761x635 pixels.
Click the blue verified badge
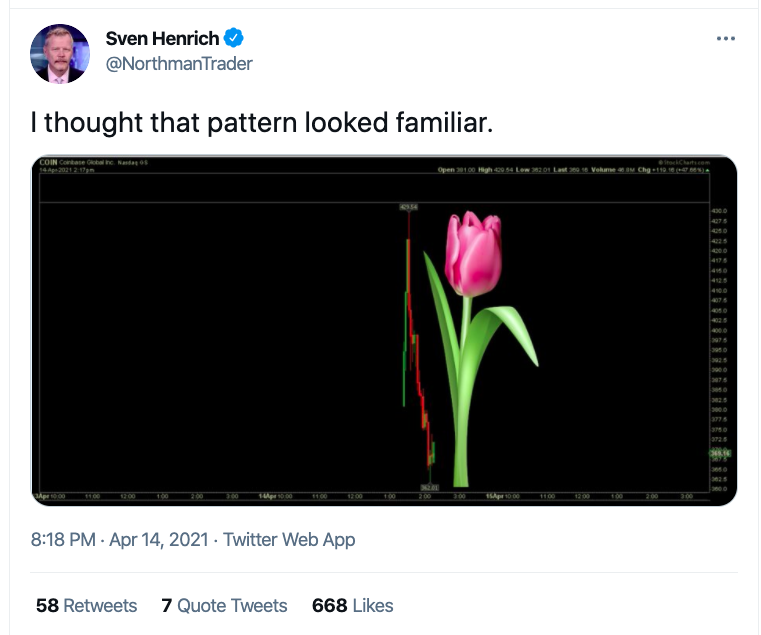tap(234, 39)
